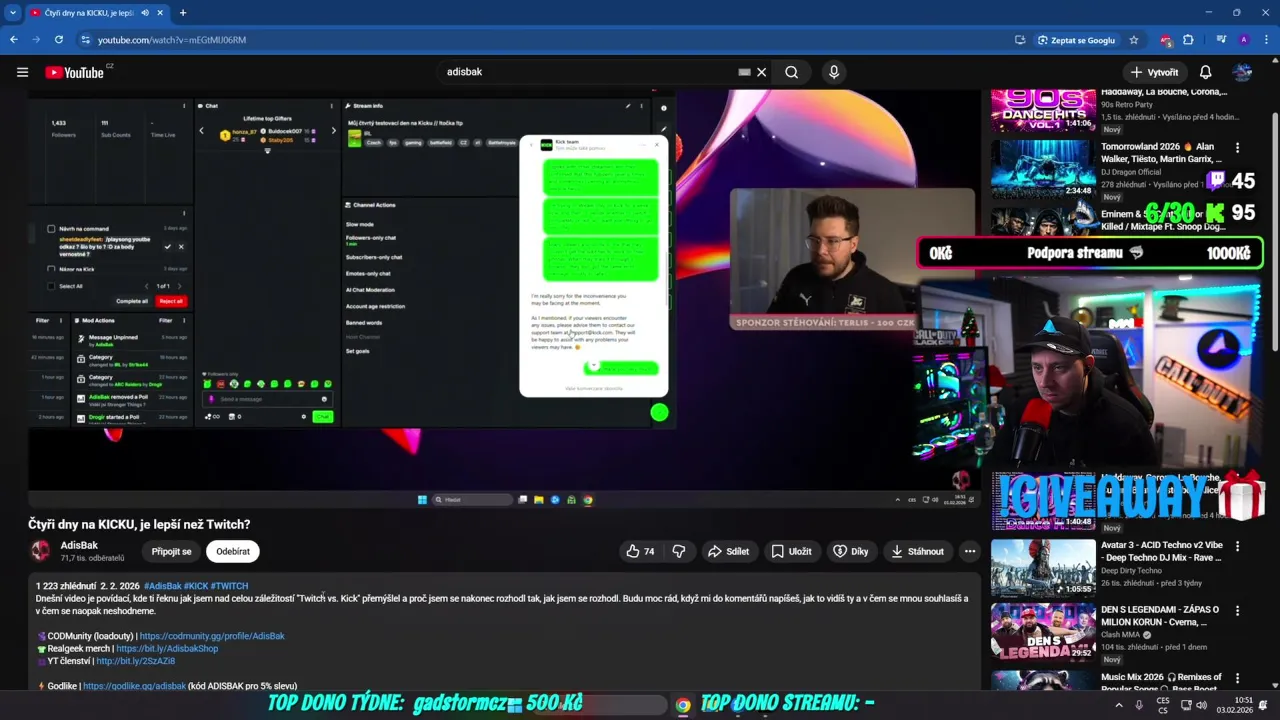Download video with Stáhnout button
1280x720 pixels.
click(x=917, y=551)
